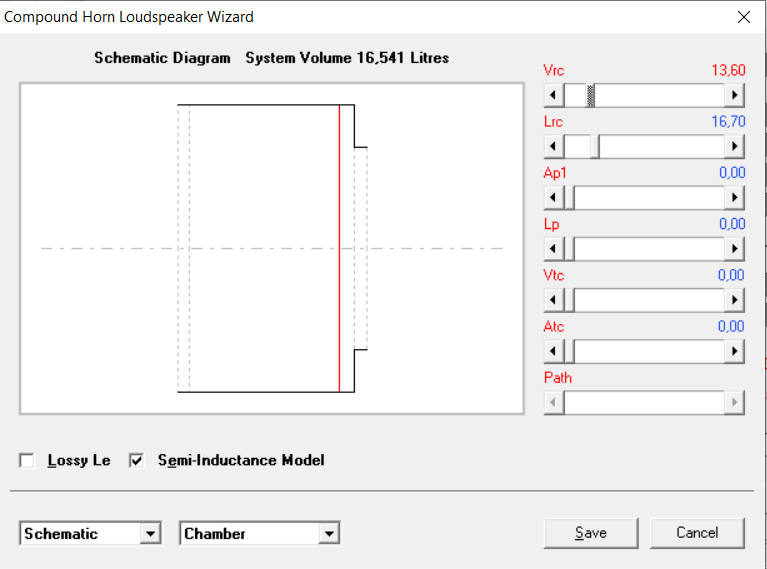Click the Vrc slider track right of thumb

click(x=659, y=95)
